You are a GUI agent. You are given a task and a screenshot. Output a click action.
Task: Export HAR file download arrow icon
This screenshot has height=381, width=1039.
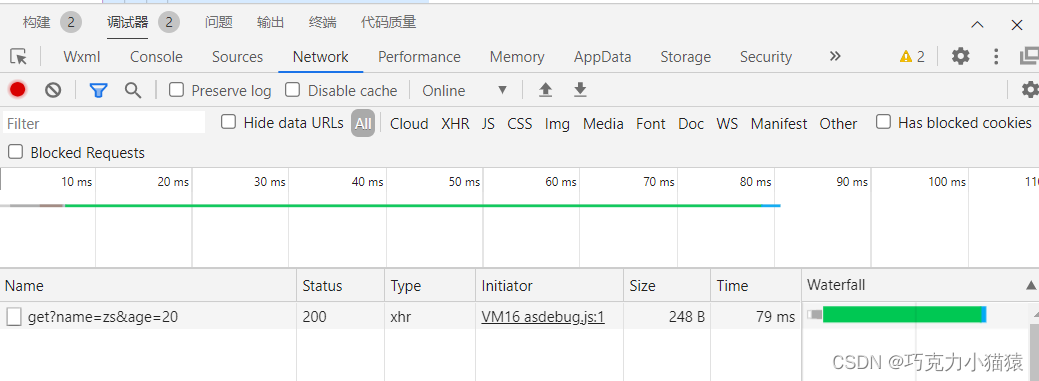pyautogui.click(x=580, y=90)
